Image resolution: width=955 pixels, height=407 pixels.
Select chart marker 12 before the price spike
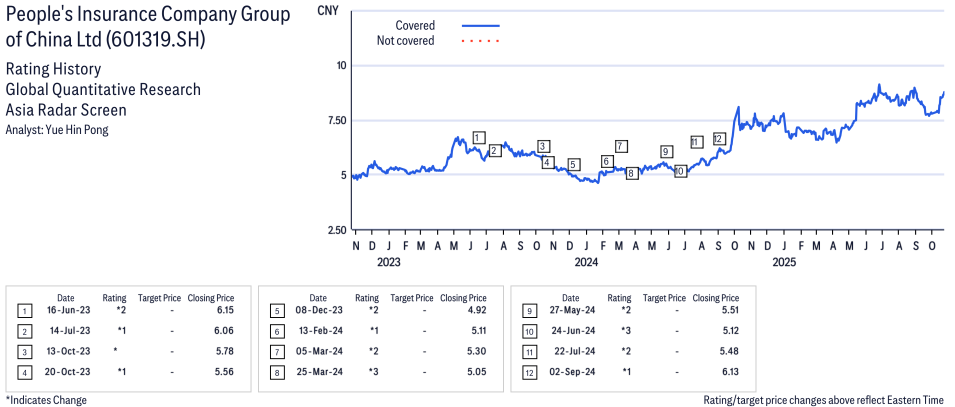point(718,139)
